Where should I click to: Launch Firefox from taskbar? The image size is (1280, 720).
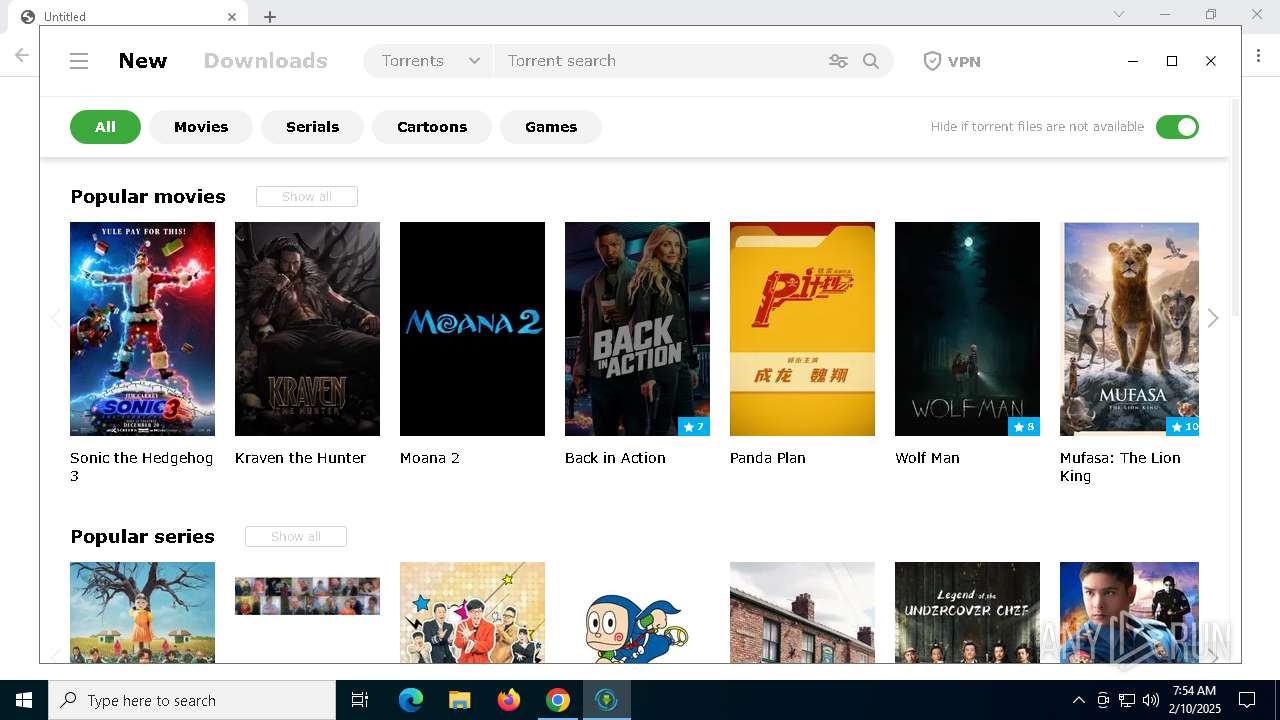(x=508, y=700)
